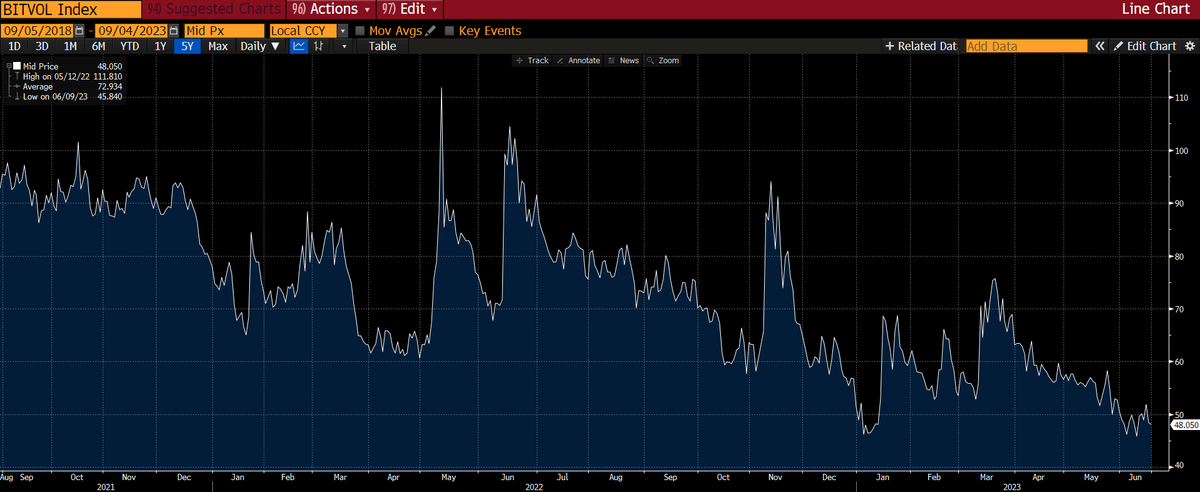The image size is (1200, 492).
Task: Select the 5Y range tab
Action: [188, 46]
